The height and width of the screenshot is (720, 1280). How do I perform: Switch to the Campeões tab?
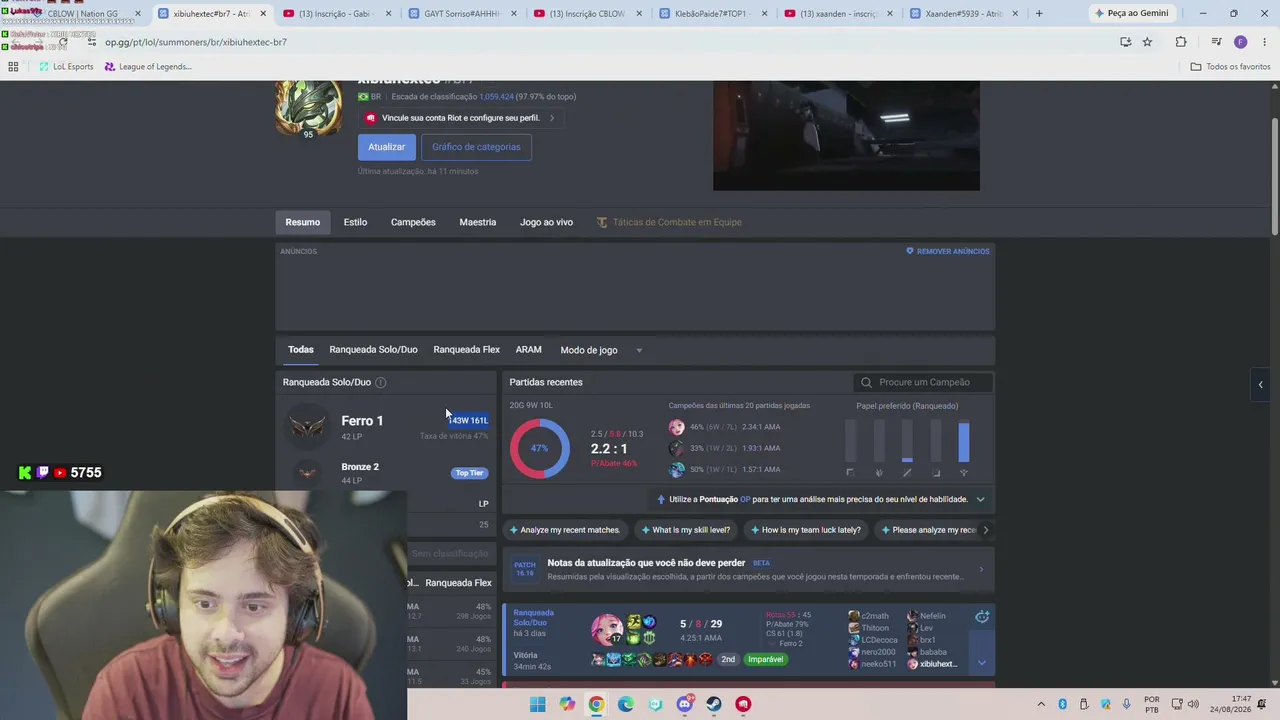[x=413, y=222]
